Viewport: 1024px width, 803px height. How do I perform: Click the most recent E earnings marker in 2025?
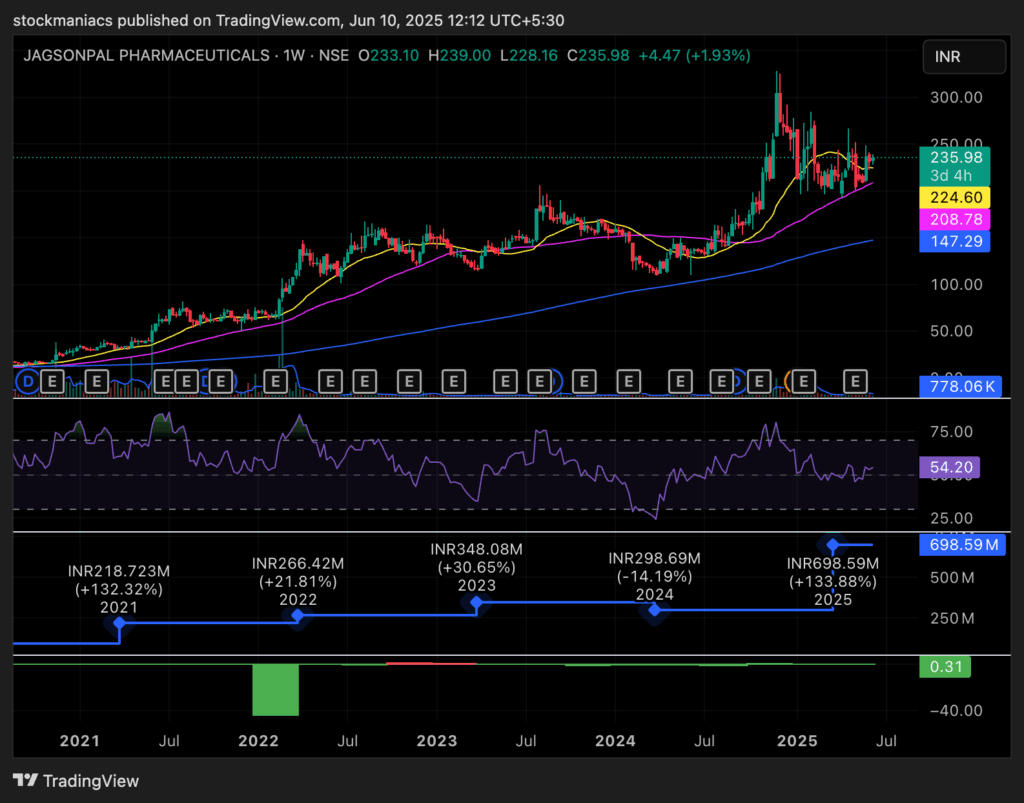[x=856, y=381]
